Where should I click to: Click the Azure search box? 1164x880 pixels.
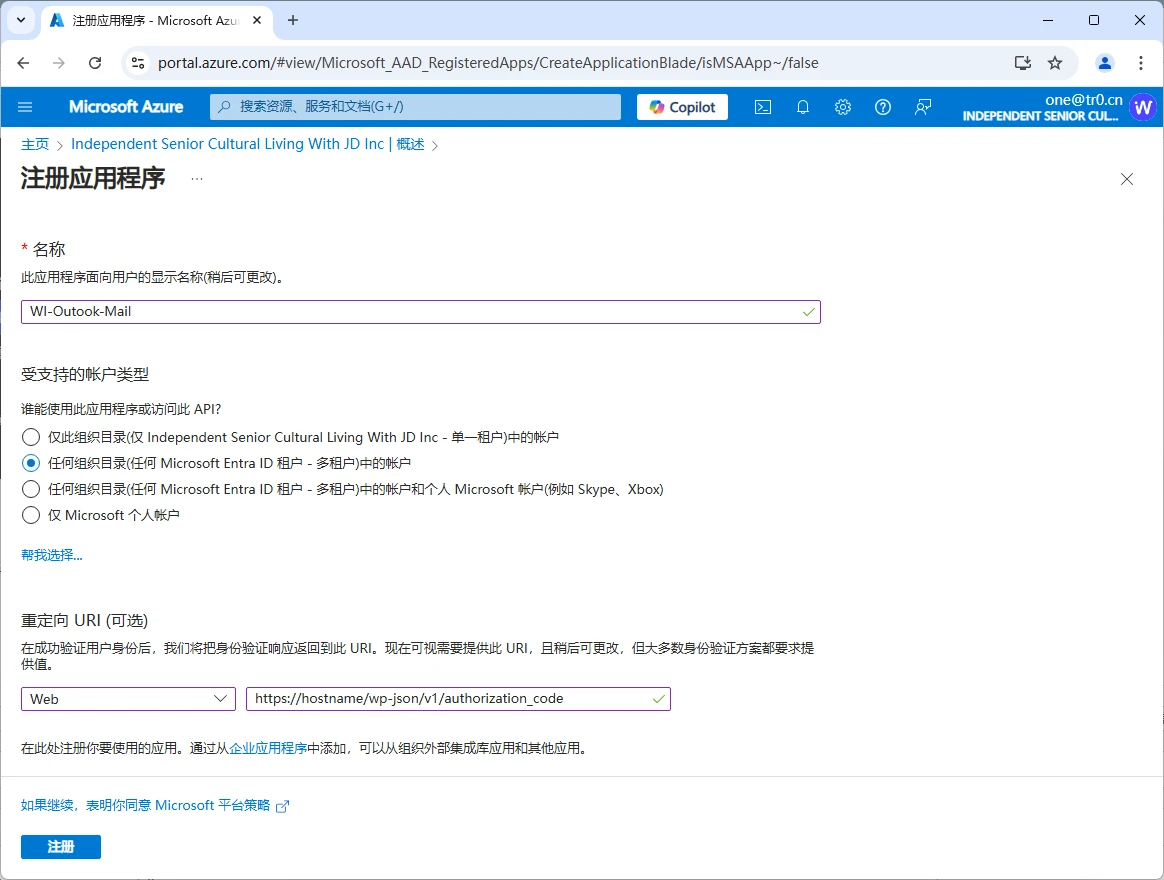coord(415,107)
